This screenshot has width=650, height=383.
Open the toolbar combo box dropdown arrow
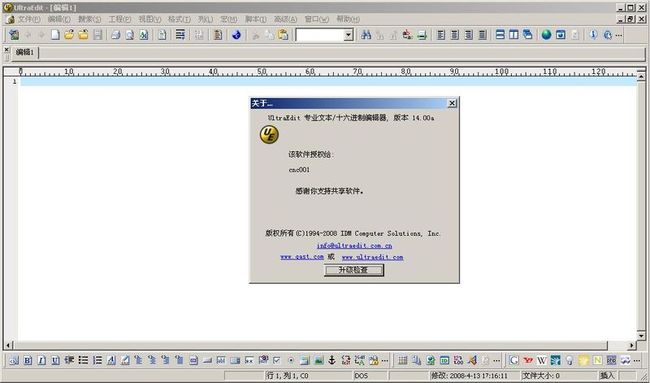coord(349,35)
